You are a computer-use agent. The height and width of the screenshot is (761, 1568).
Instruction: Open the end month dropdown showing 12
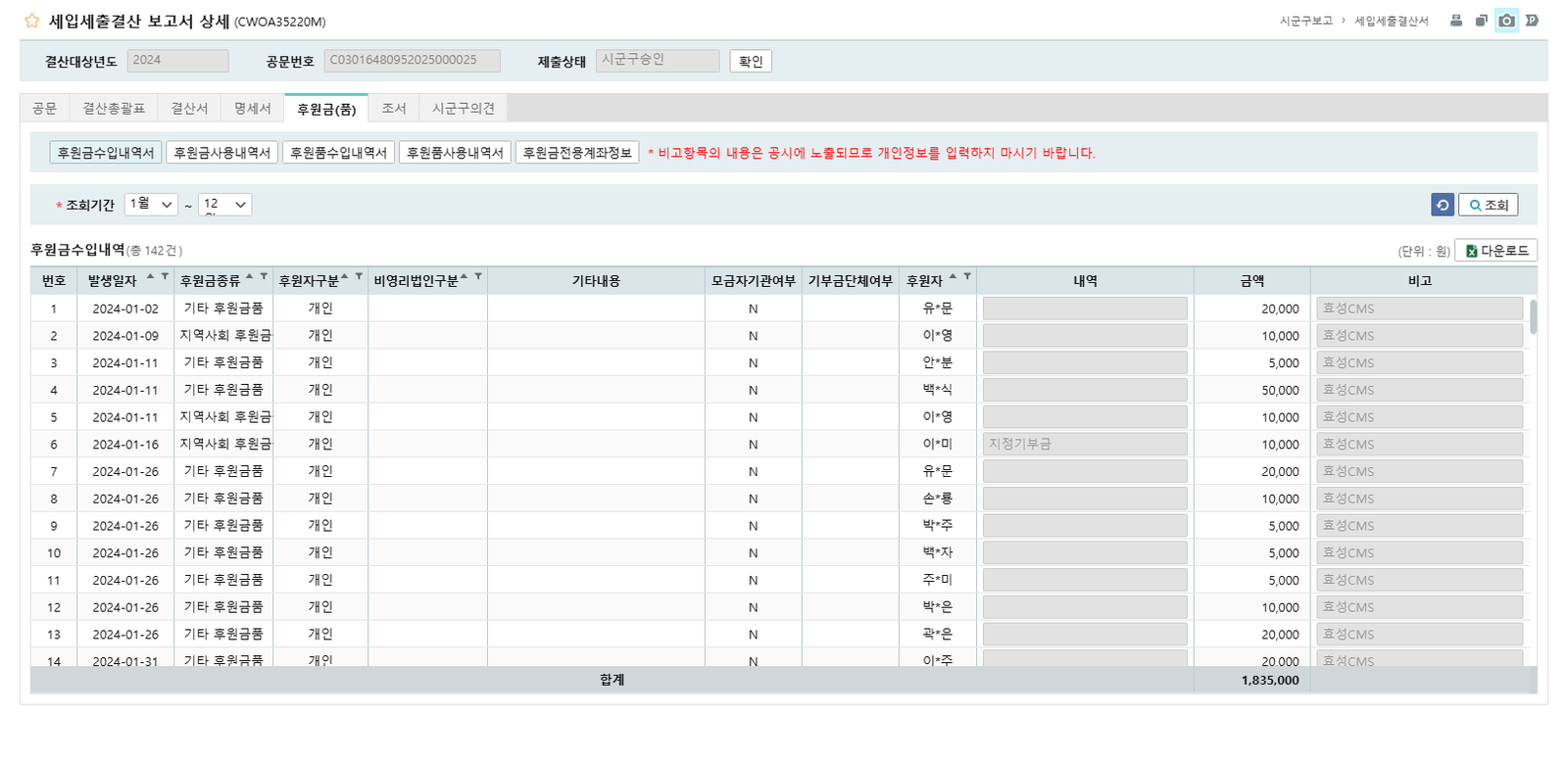pos(225,205)
